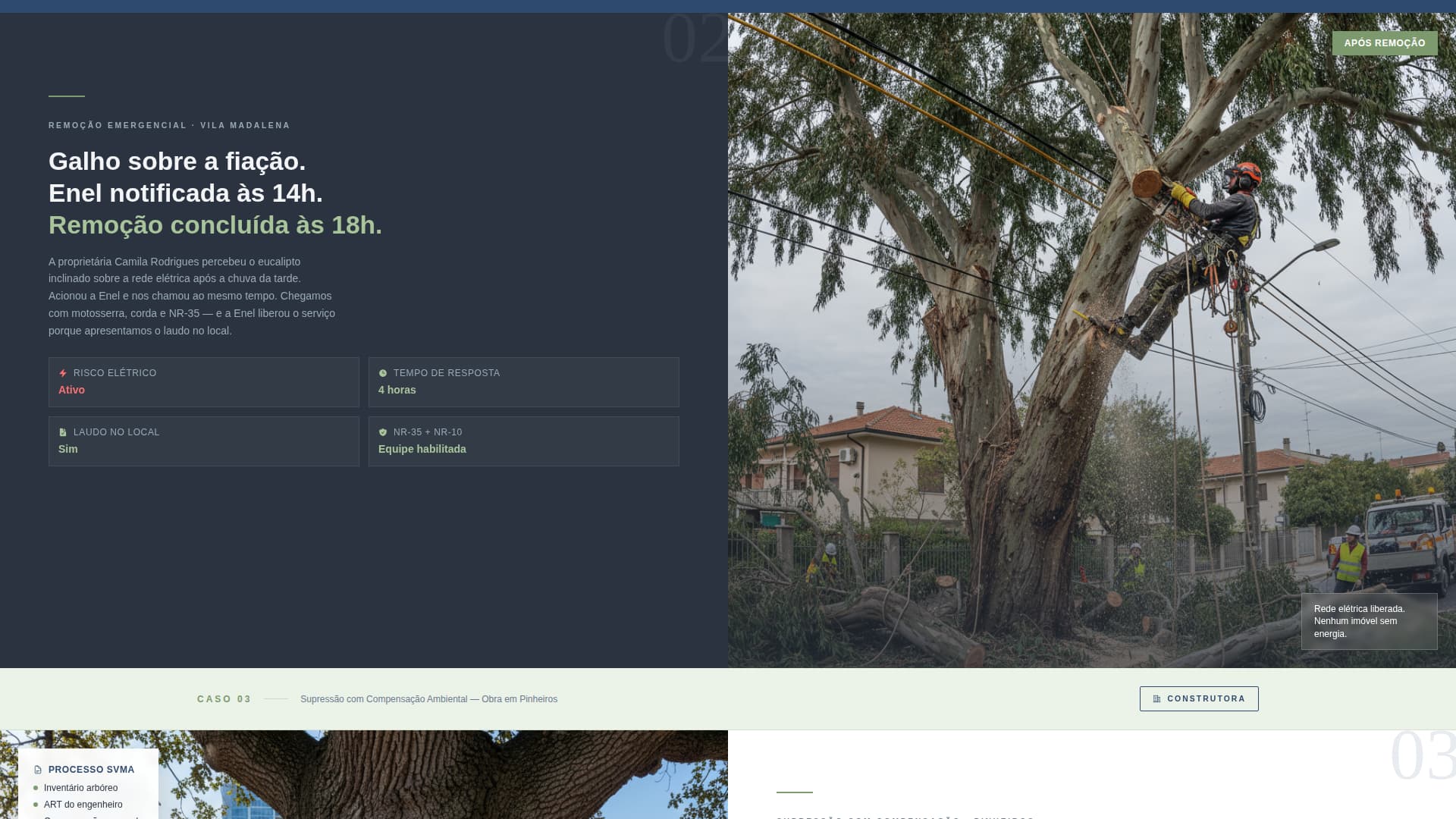Click the 'Remoção Emergencial · Vila Madalena' label

pos(169,125)
